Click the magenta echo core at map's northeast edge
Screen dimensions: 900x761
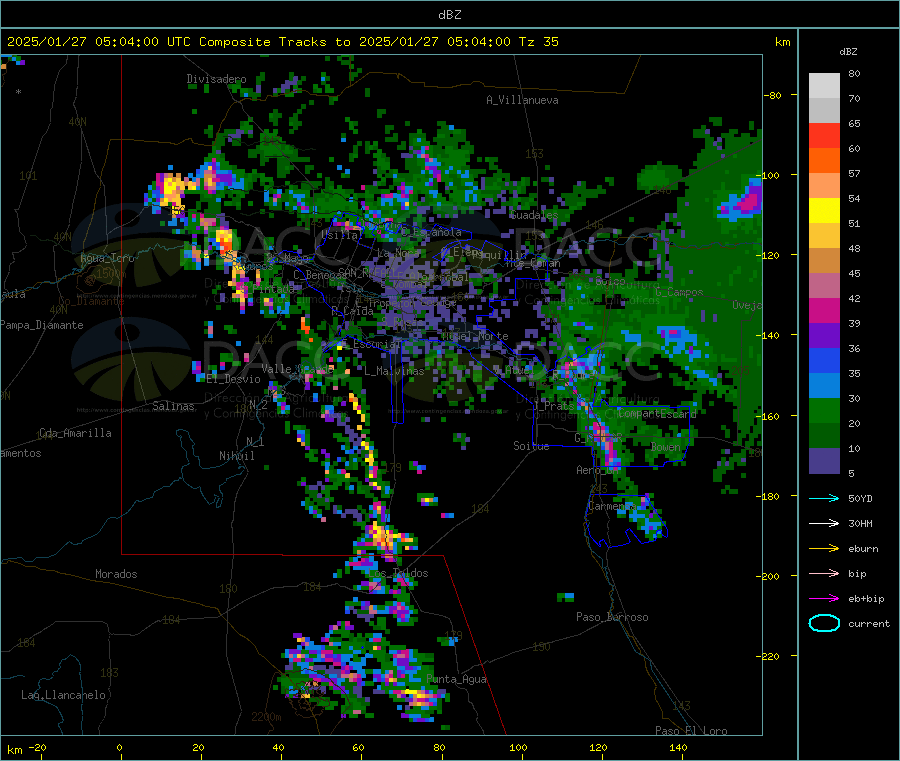pyautogui.click(x=748, y=201)
